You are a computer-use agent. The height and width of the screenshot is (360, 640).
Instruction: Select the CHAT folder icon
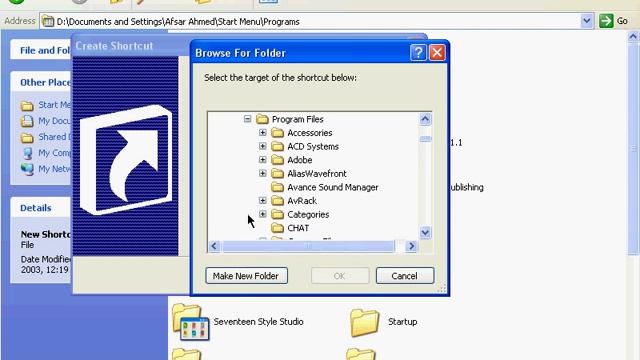point(278,228)
